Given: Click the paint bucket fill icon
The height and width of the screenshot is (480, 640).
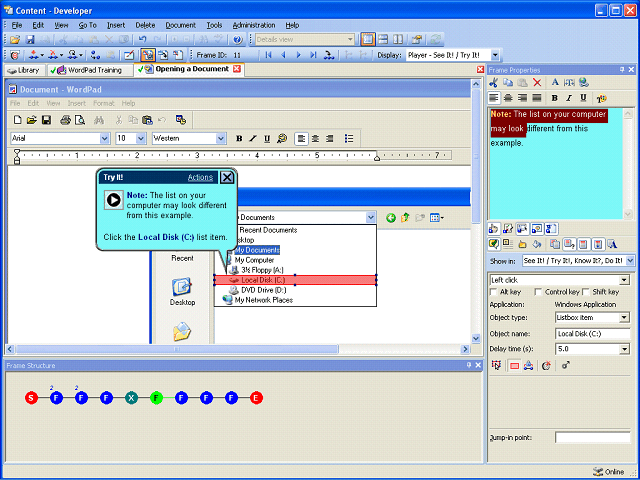Looking at the screenshot, I should [x=537, y=244].
